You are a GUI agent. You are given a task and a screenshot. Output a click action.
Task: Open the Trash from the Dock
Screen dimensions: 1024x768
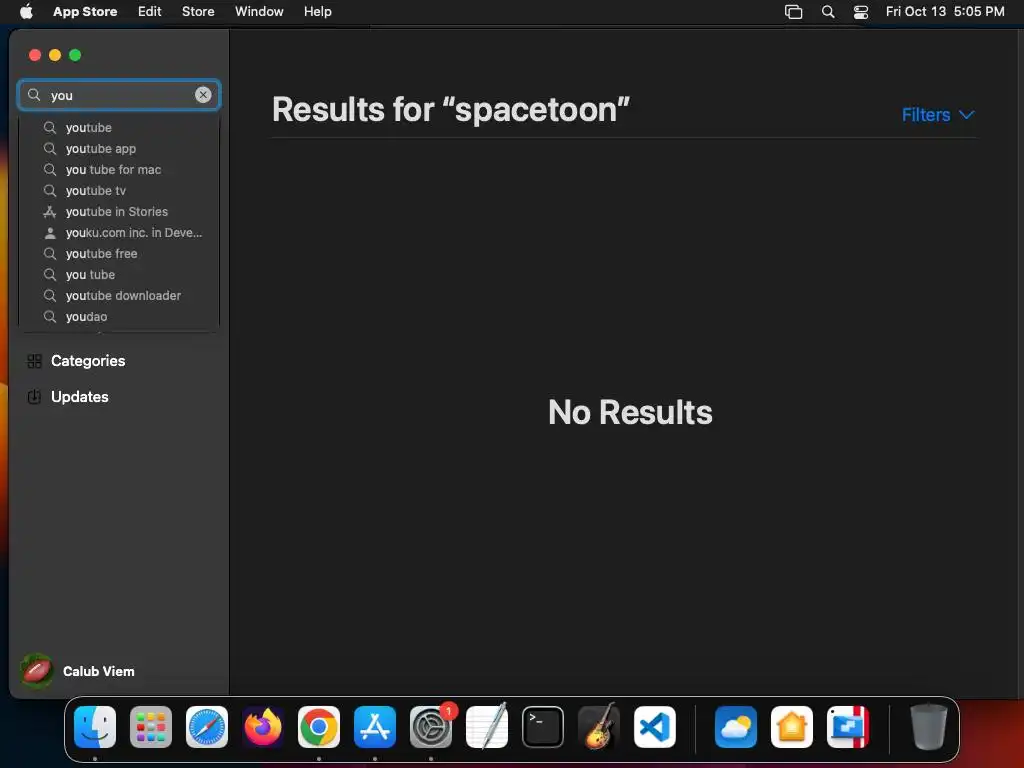coord(928,727)
